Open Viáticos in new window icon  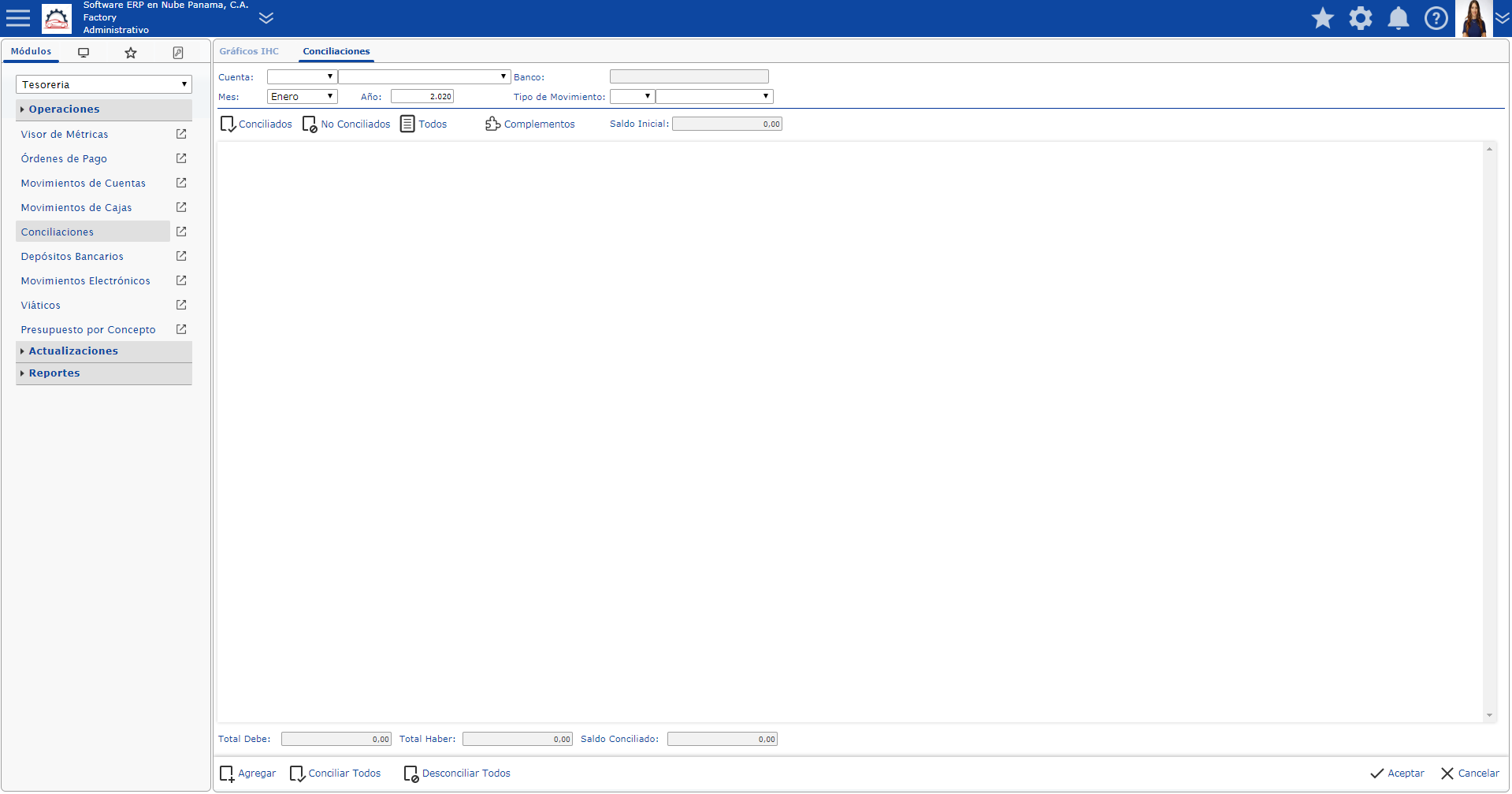[x=181, y=305]
